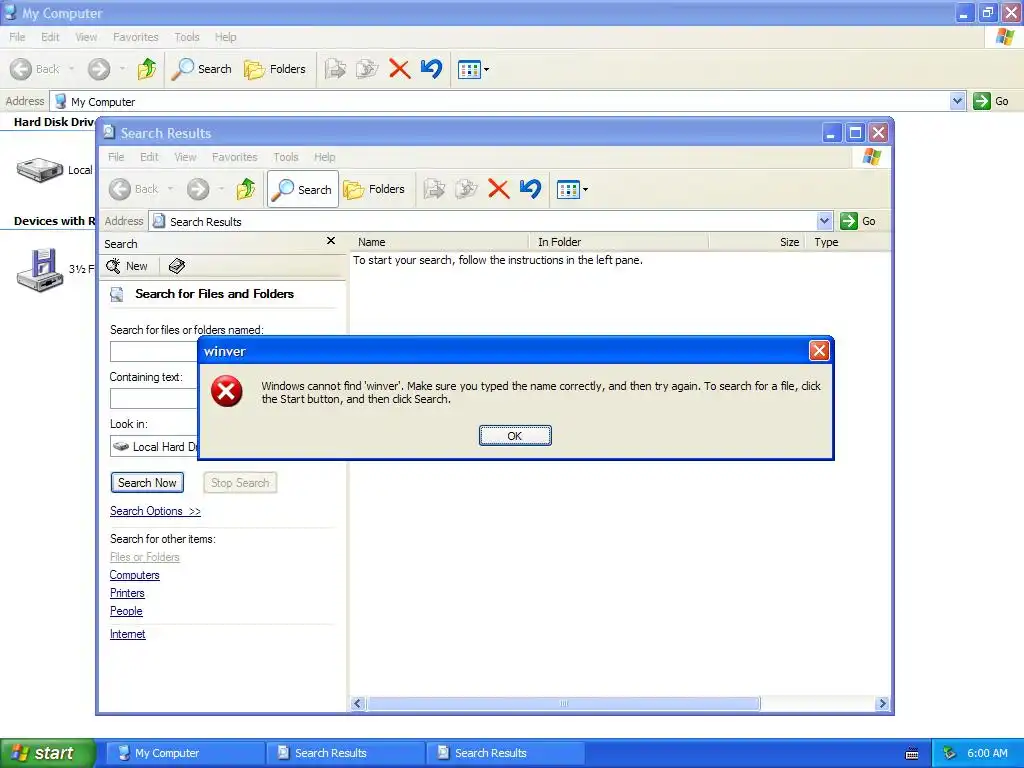Click right arrow of results horizontal scrollbar
This screenshot has width=1024, height=768.
coord(882,703)
